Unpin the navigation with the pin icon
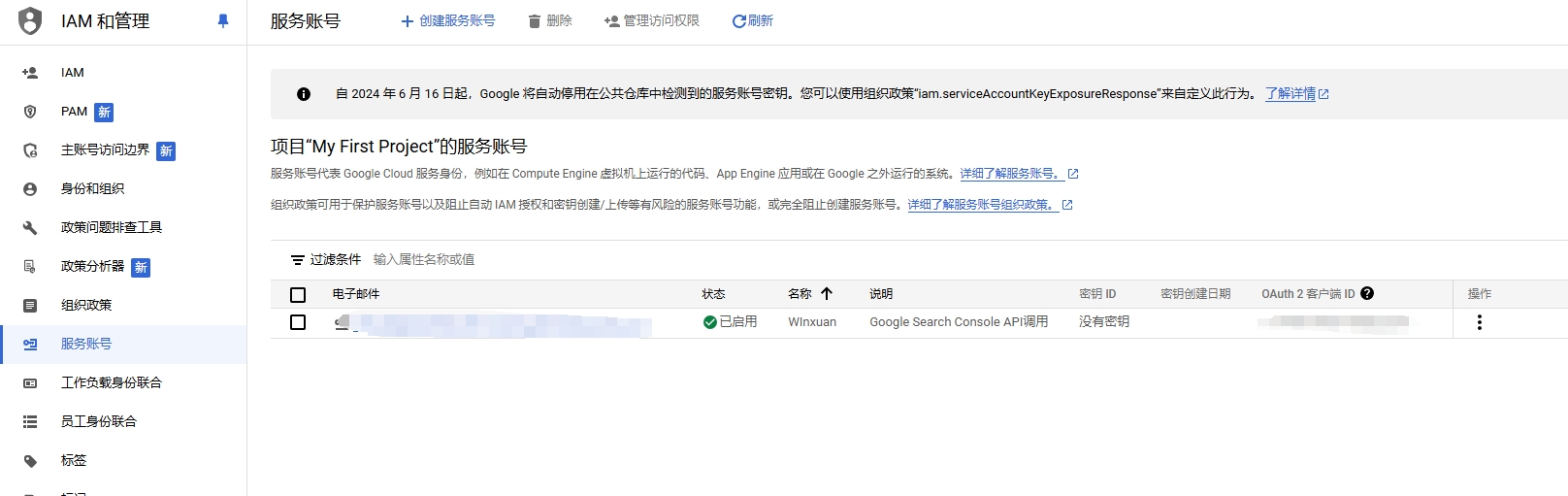1568x496 pixels. [x=223, y=20]
